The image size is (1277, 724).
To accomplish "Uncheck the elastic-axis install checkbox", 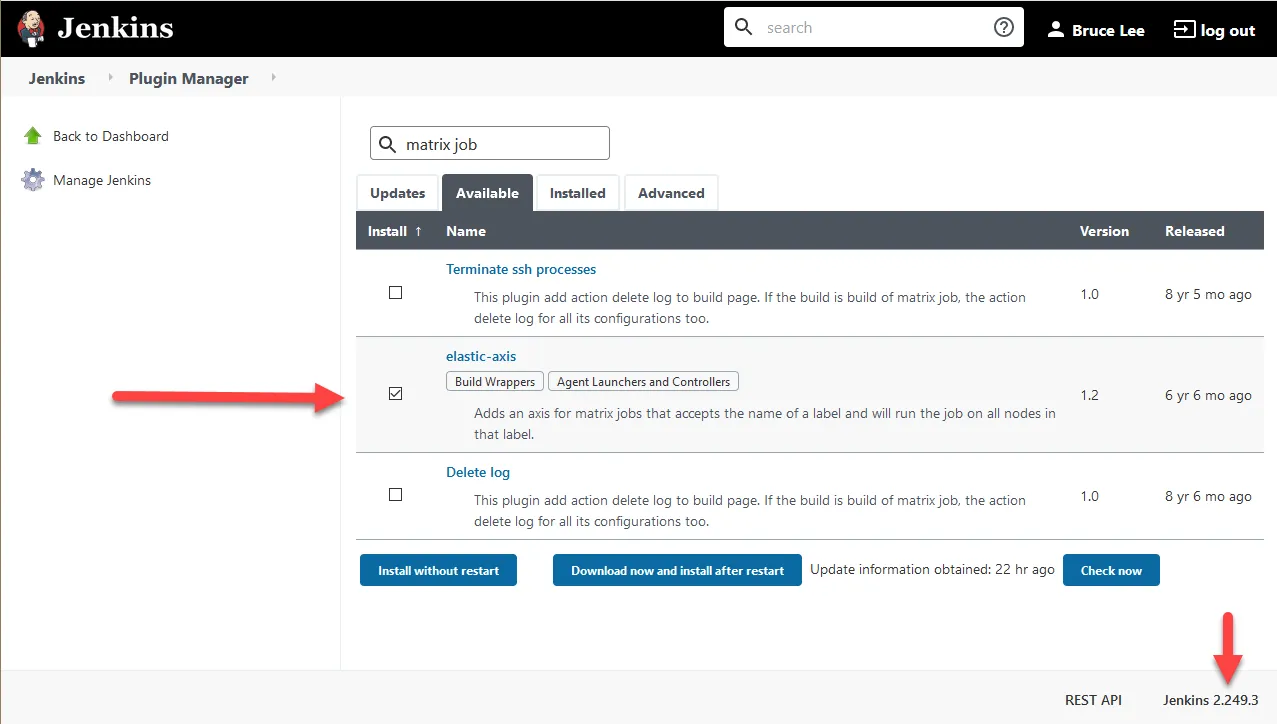I will coord(395,394).
